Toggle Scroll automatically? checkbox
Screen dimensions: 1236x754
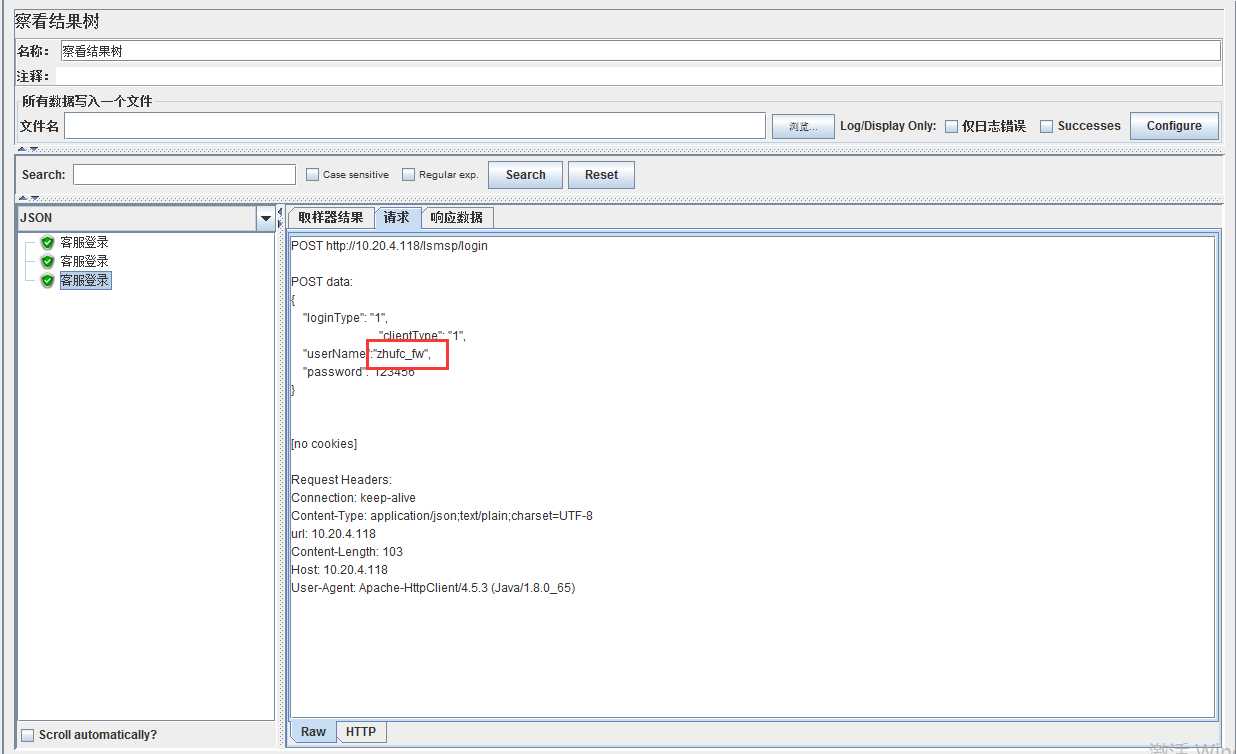(x=27, y=735)
